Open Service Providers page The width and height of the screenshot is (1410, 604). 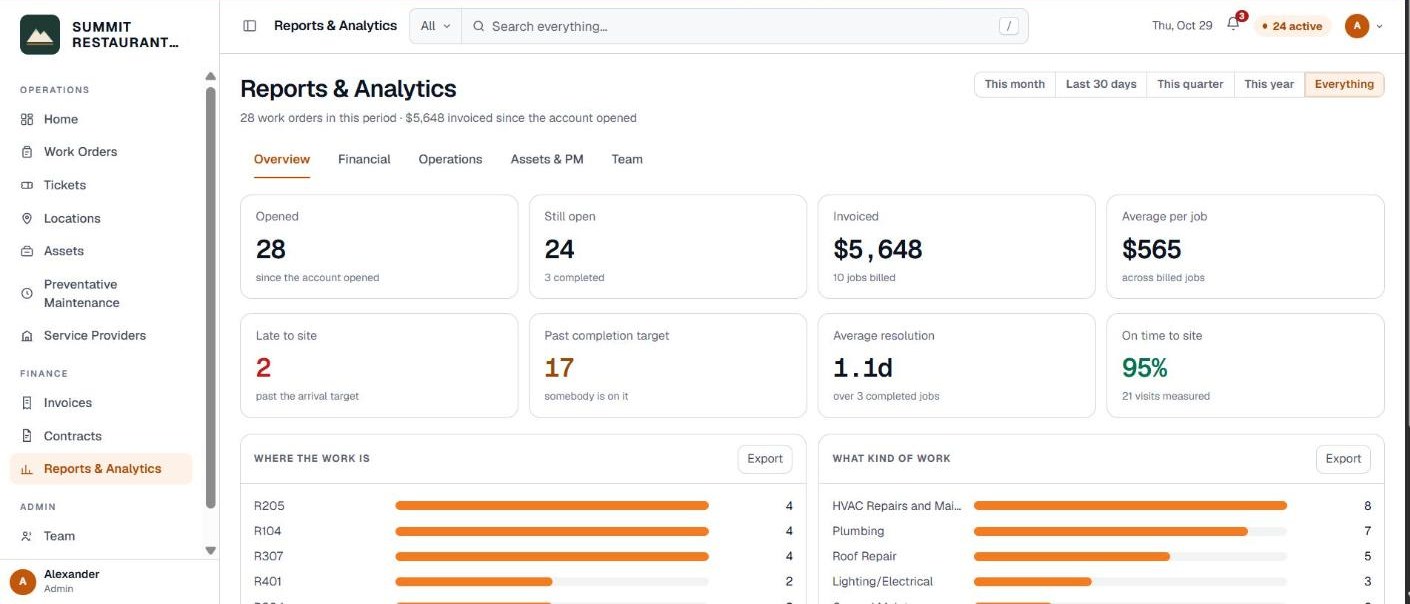tap(101, 336)
